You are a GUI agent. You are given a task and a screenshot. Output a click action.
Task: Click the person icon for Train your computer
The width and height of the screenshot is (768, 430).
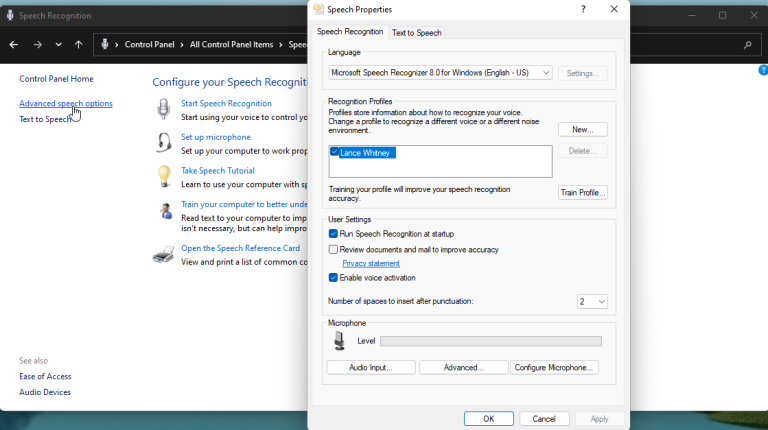[x=164, y=210]
